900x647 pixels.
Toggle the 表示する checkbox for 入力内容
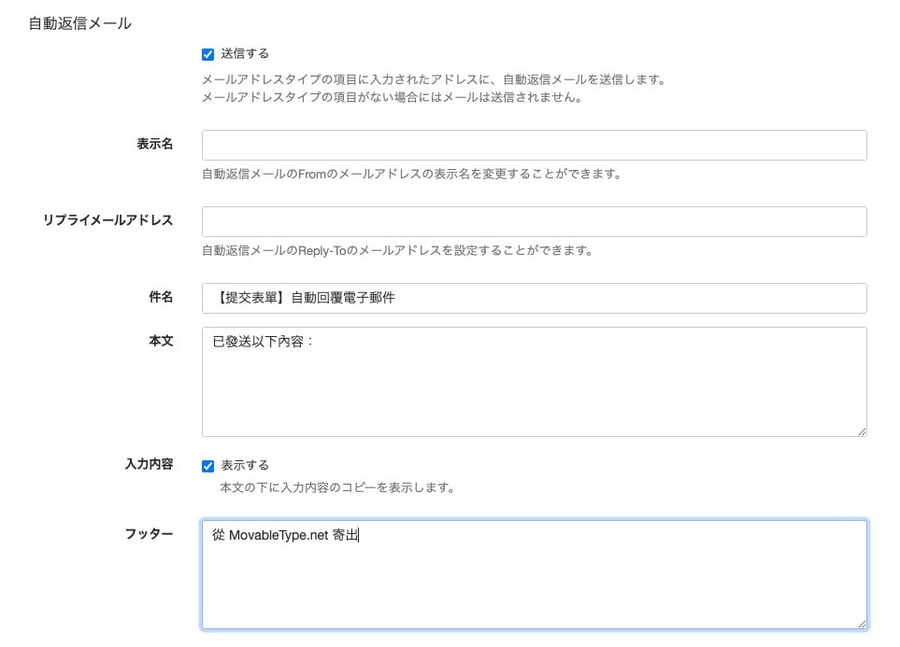pos(208,466)
